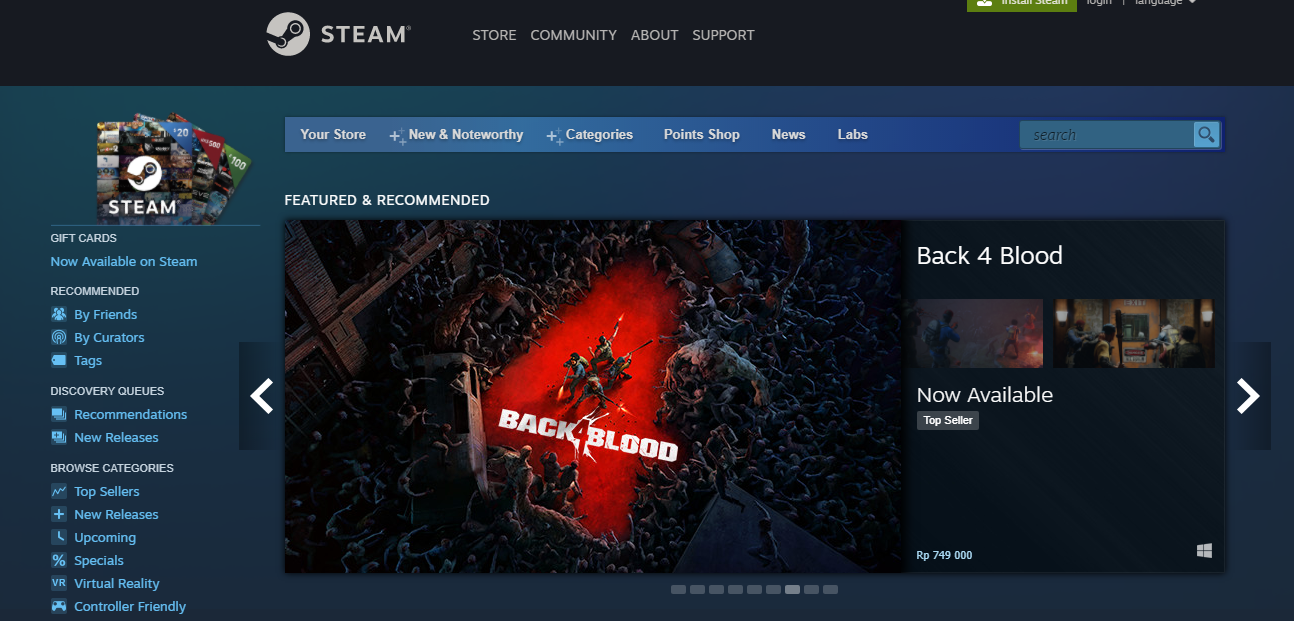
Task: Open the By Friends recommendations link
Action: coord(105,314)
